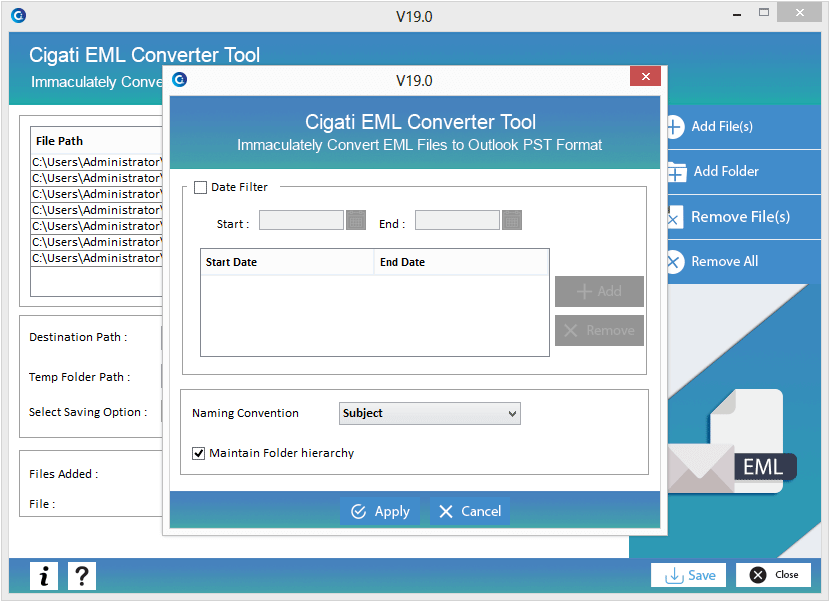Image resolution: width=830 pixels, height=602 pixels.
Task: Click the End Date column header
Action: click(461, 262)
